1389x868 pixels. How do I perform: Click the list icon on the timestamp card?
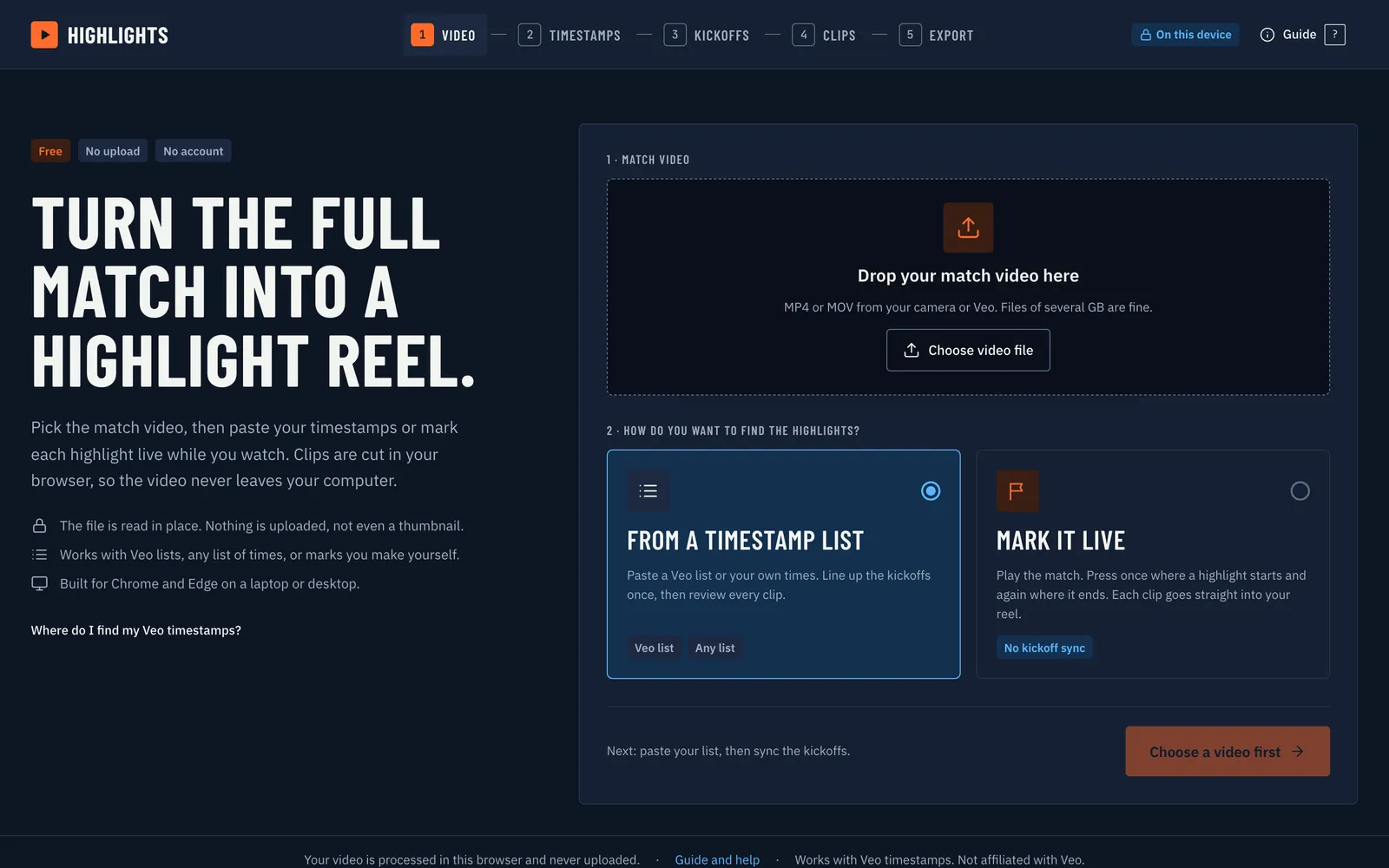tap(648, 491)
